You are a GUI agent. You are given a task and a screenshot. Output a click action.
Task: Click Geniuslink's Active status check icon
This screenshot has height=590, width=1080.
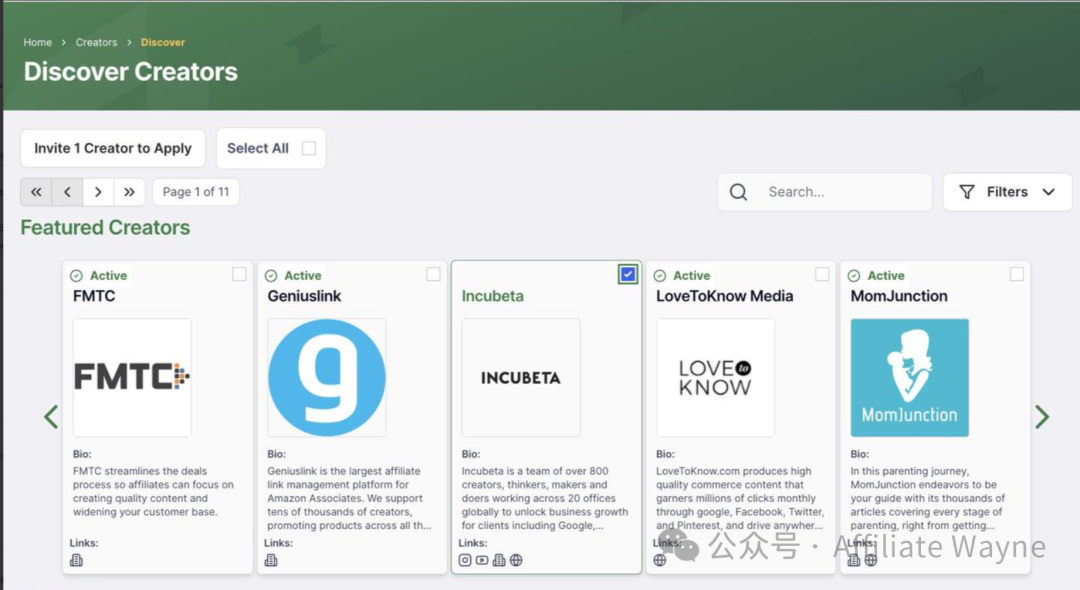click(x=271, y=275)
